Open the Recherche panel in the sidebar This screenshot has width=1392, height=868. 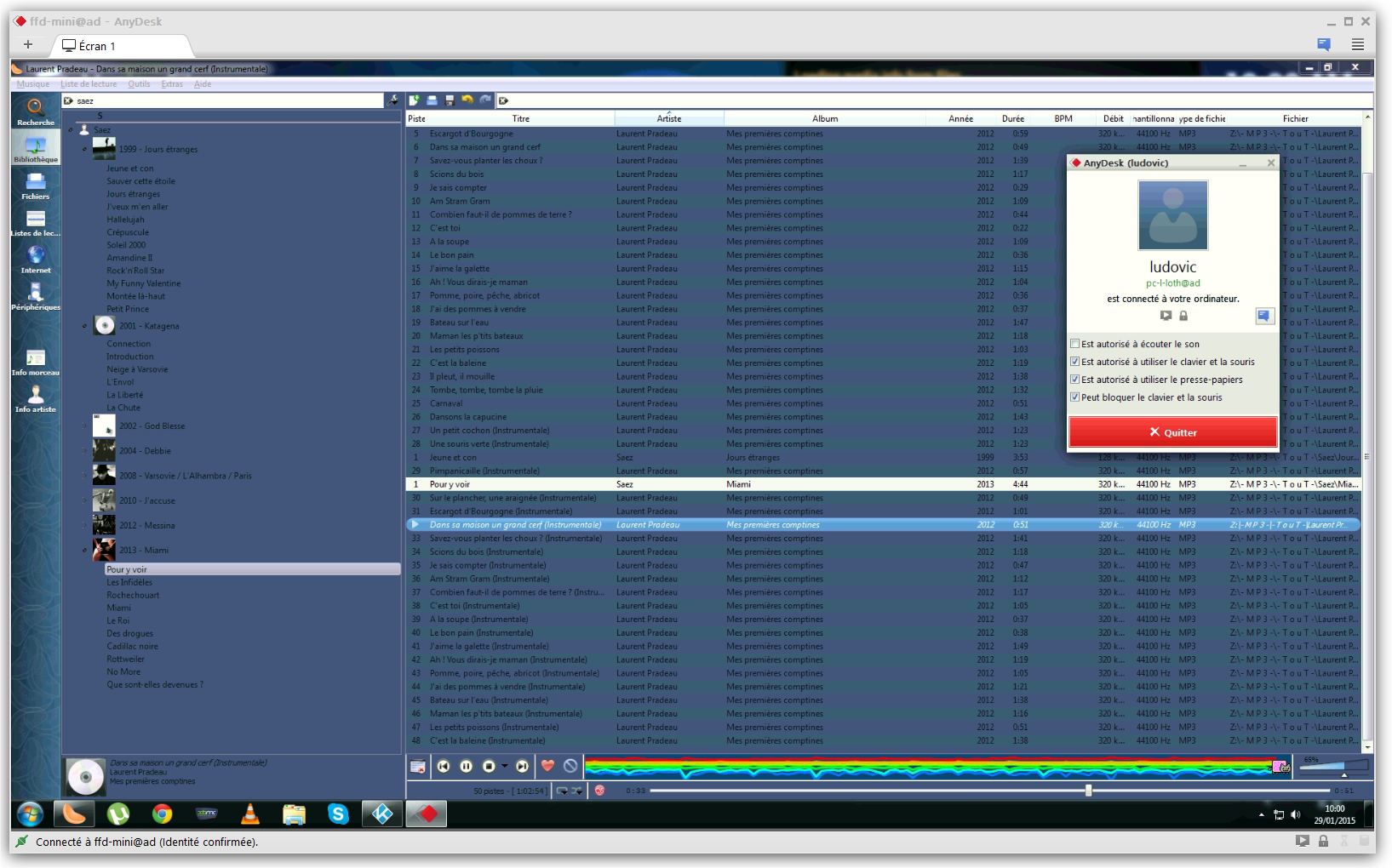pyautogui.click(x=35, y=113)
